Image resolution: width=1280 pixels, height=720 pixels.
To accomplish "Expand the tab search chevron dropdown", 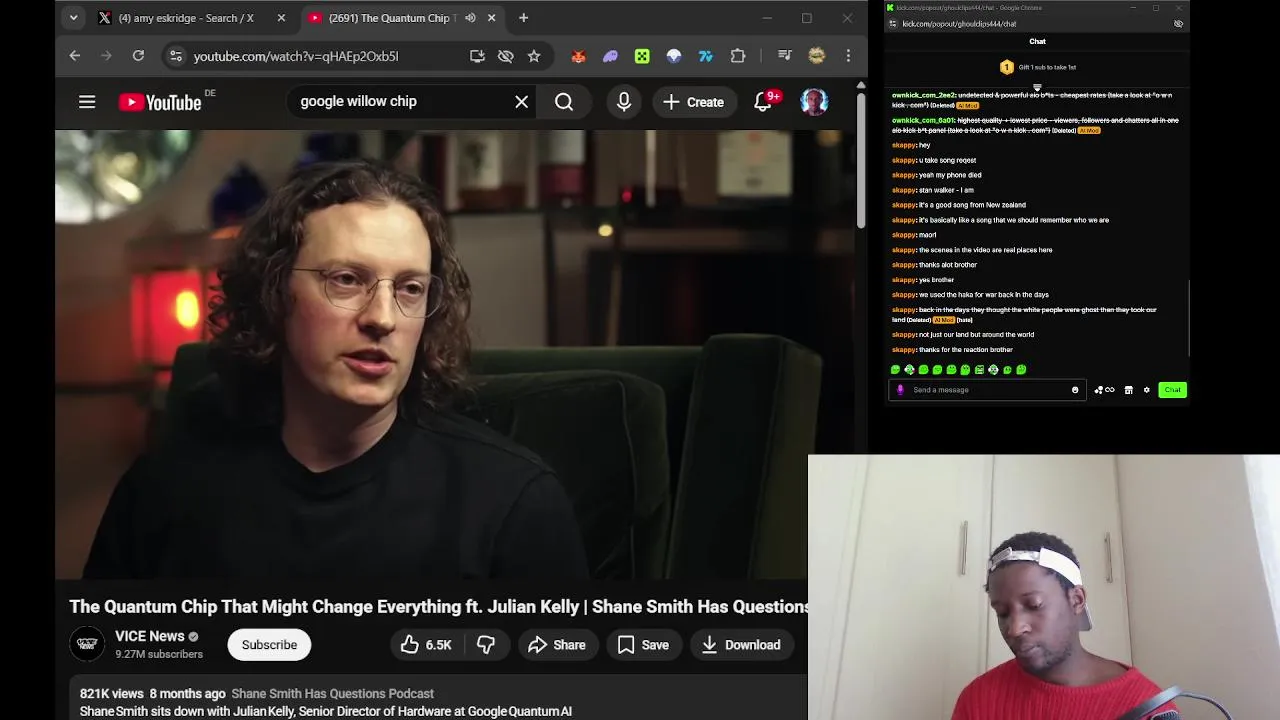I will tap(73, 18).
